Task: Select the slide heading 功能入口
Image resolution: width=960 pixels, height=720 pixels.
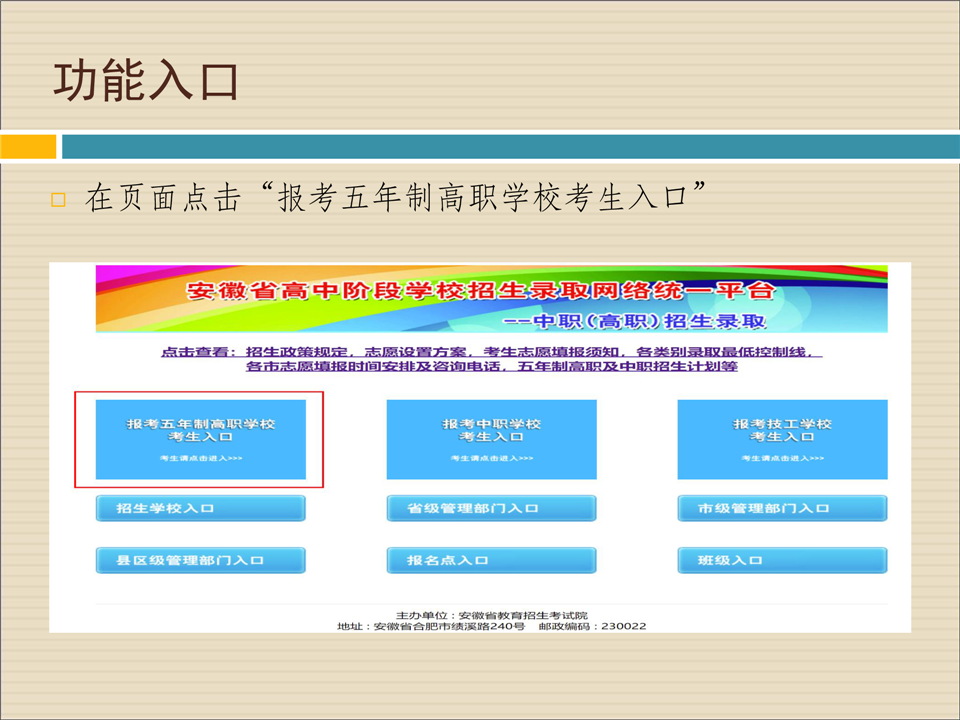Action: point(146,82)
